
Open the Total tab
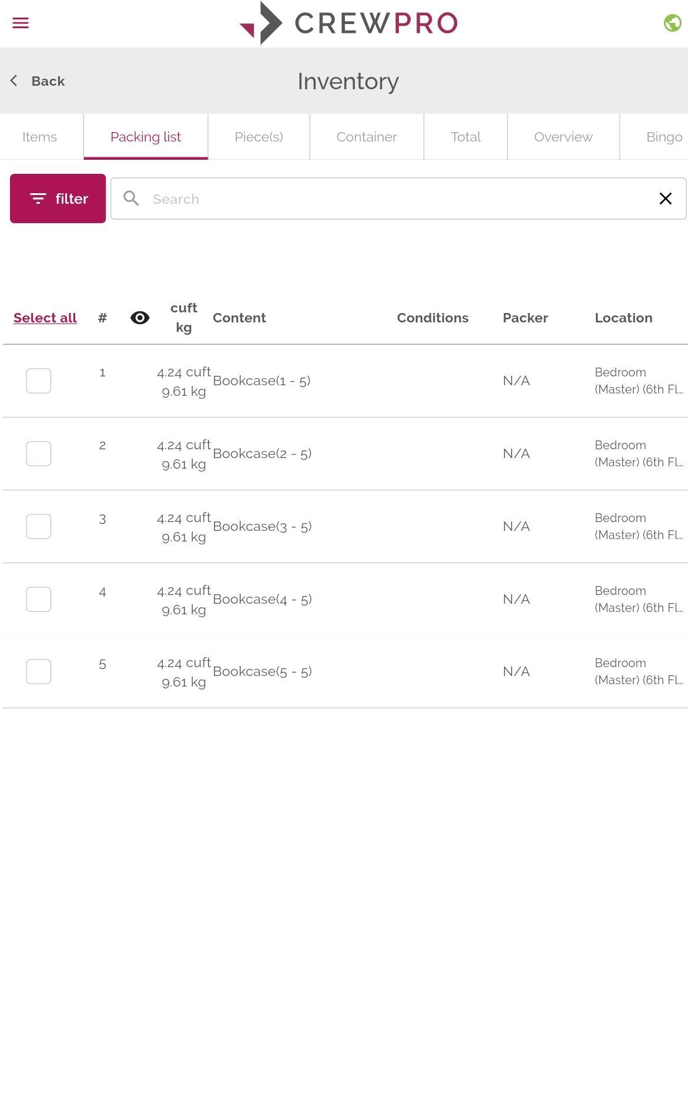tap(466, 137)
